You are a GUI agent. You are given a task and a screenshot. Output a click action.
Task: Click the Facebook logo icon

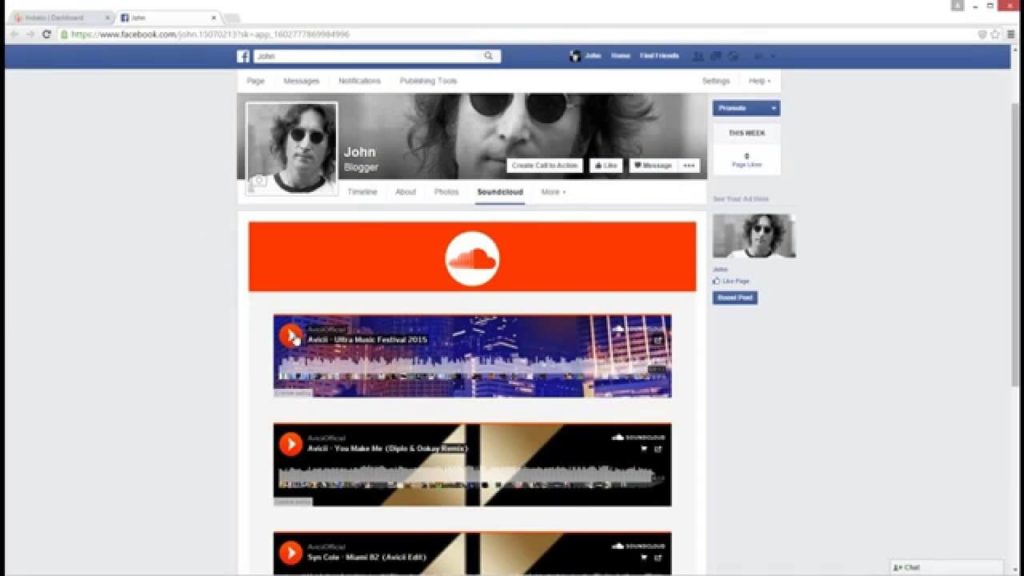pyautogui.click(x=243, y=56)
